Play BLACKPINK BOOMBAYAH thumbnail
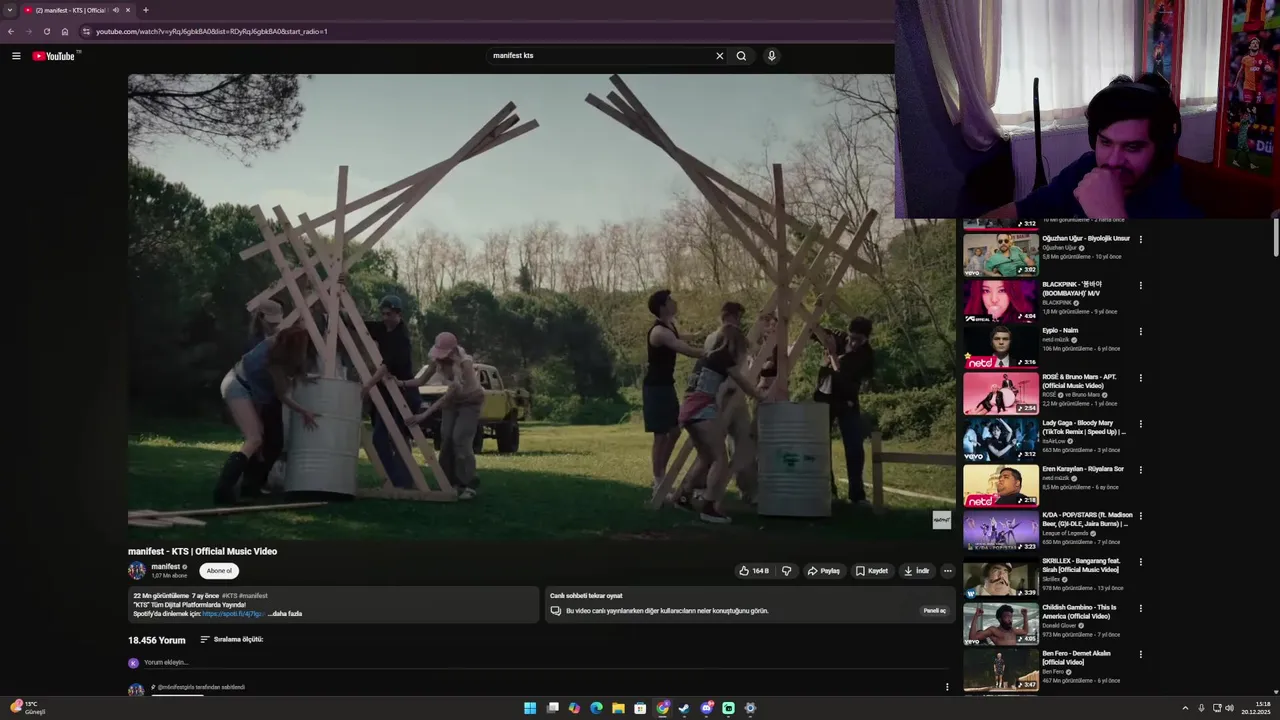Screen dimensions: 1280x720 pos(1001,300)
